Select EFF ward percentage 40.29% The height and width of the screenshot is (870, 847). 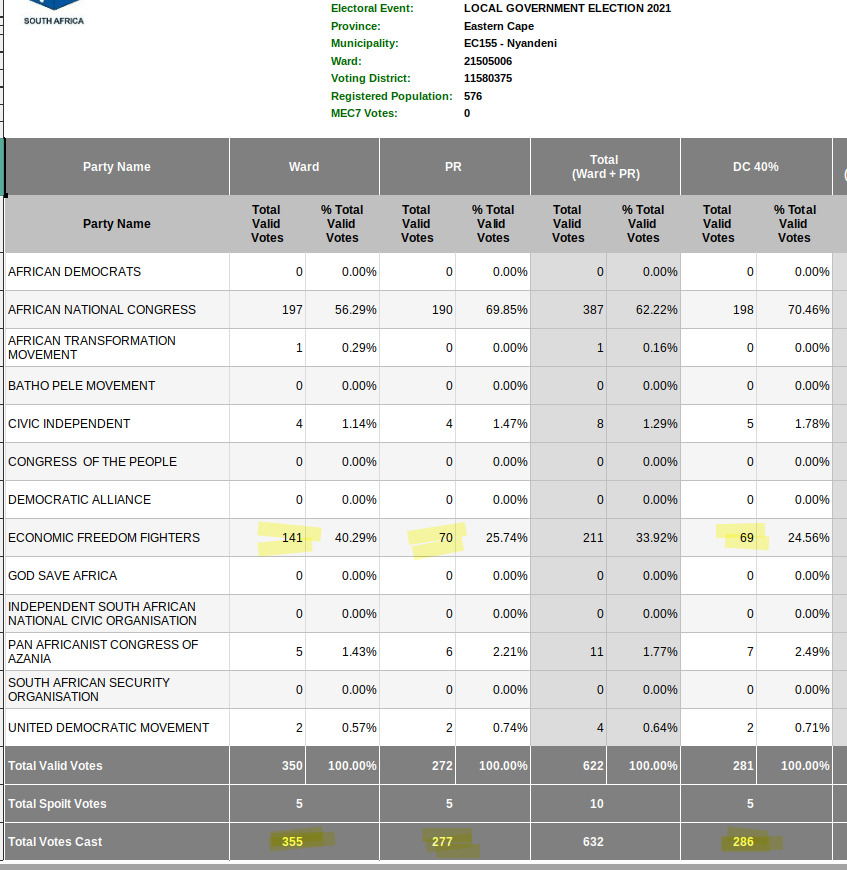(356, 538)
